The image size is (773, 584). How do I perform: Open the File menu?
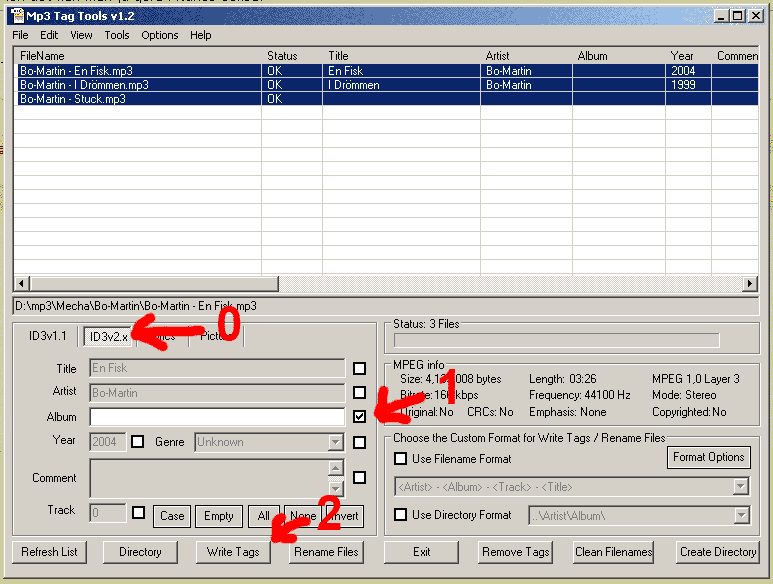(20, 35)
